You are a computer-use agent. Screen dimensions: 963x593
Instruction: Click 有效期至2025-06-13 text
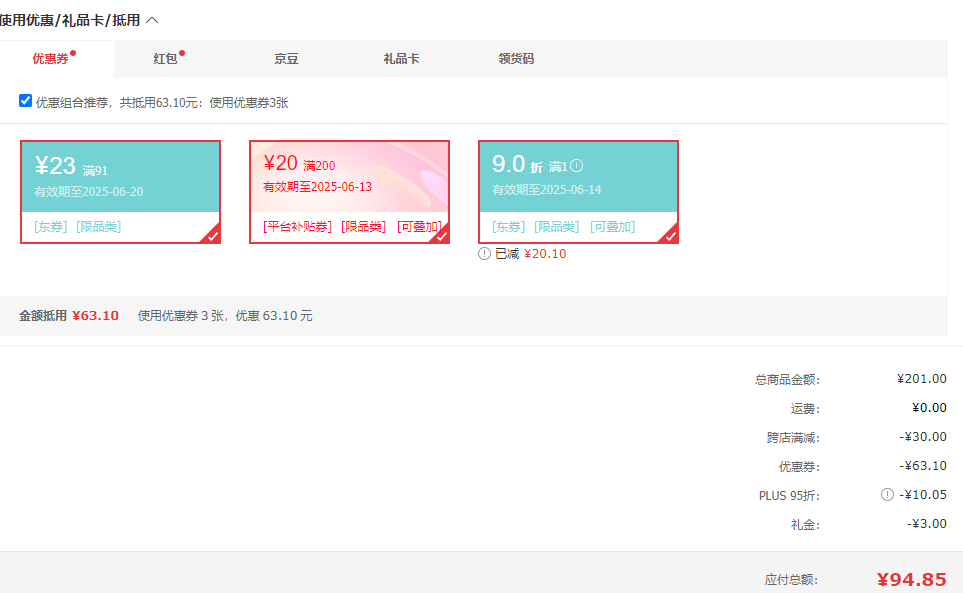[318, 187]
